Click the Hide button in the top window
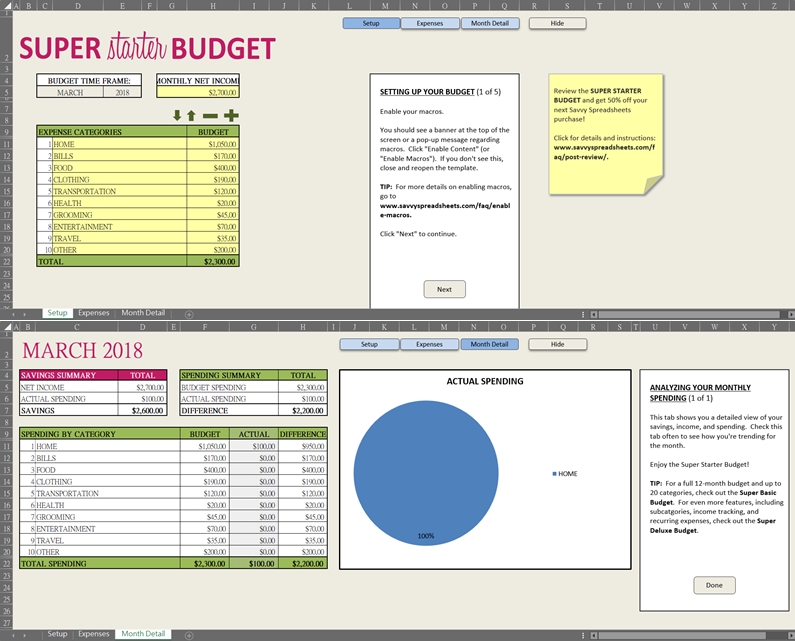795x641 pixels. (x=557, y=23)
